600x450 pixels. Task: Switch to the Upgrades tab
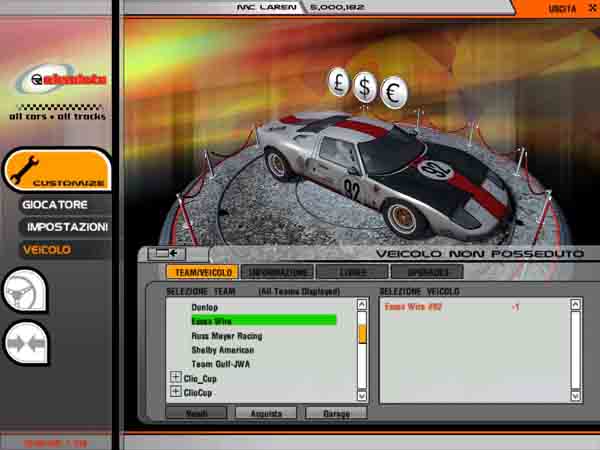click(427, 272)
